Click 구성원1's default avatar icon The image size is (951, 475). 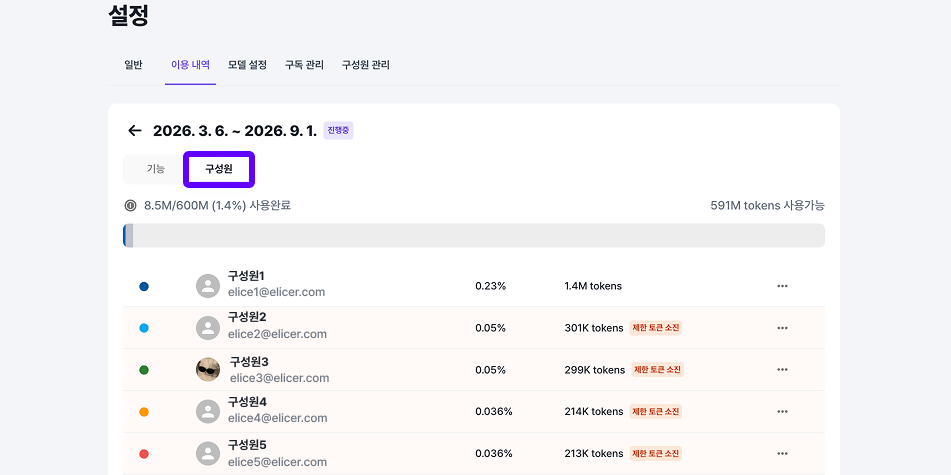click(x=208, y=286)
